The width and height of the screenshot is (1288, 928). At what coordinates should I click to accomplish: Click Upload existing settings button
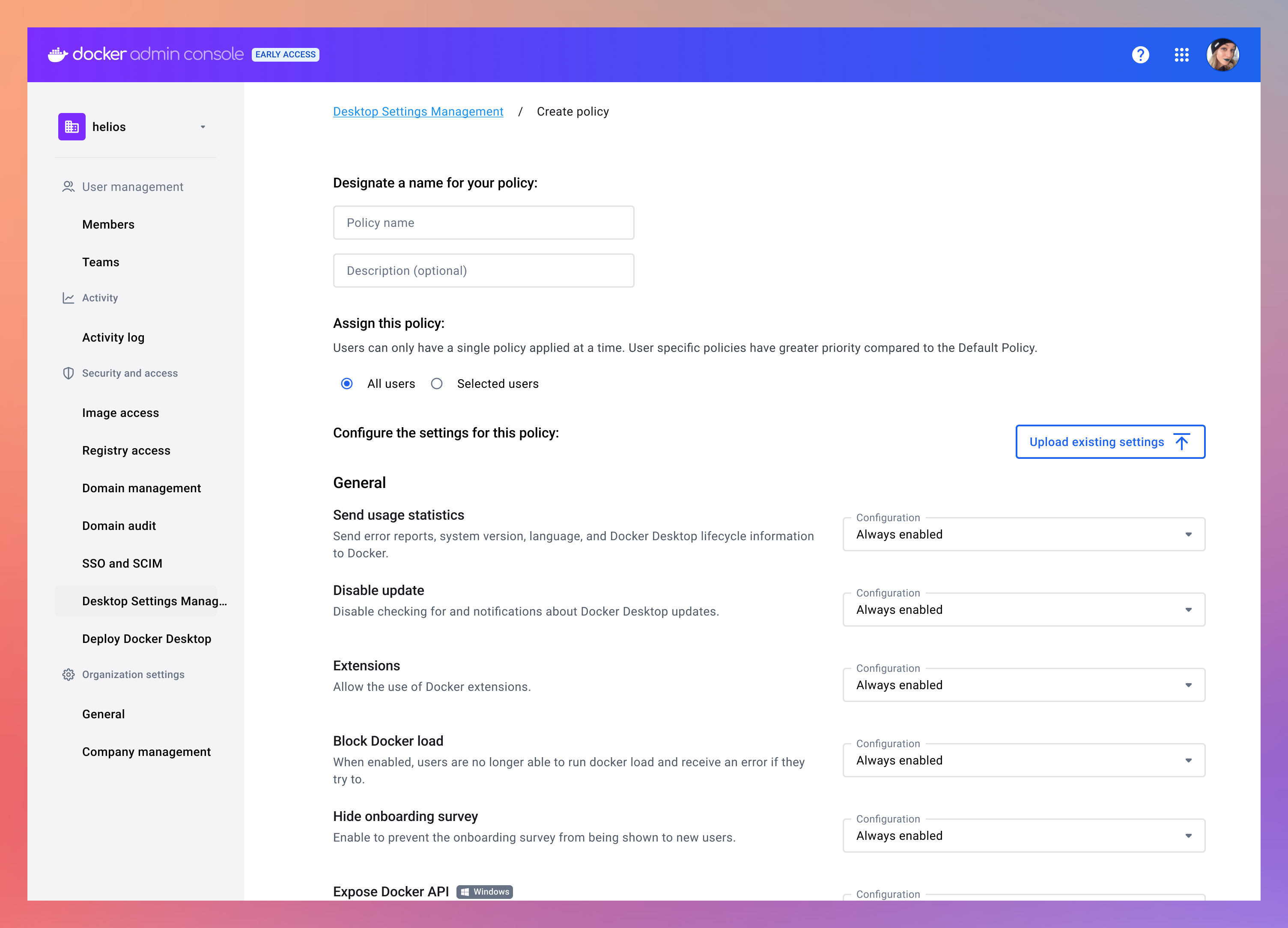(1110, 442)
